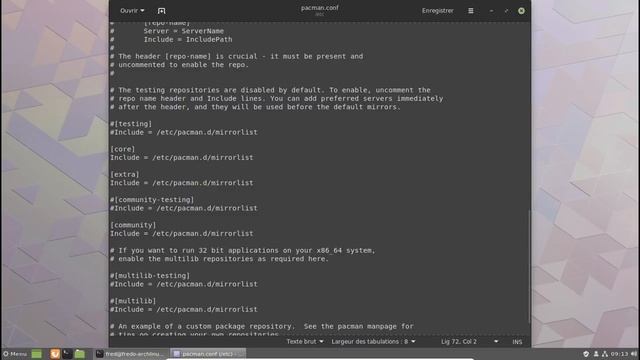This screenshot has width=640, height=360.
Task: Click the 'Include = IncludePath' comment line
Action: (171, 40)
